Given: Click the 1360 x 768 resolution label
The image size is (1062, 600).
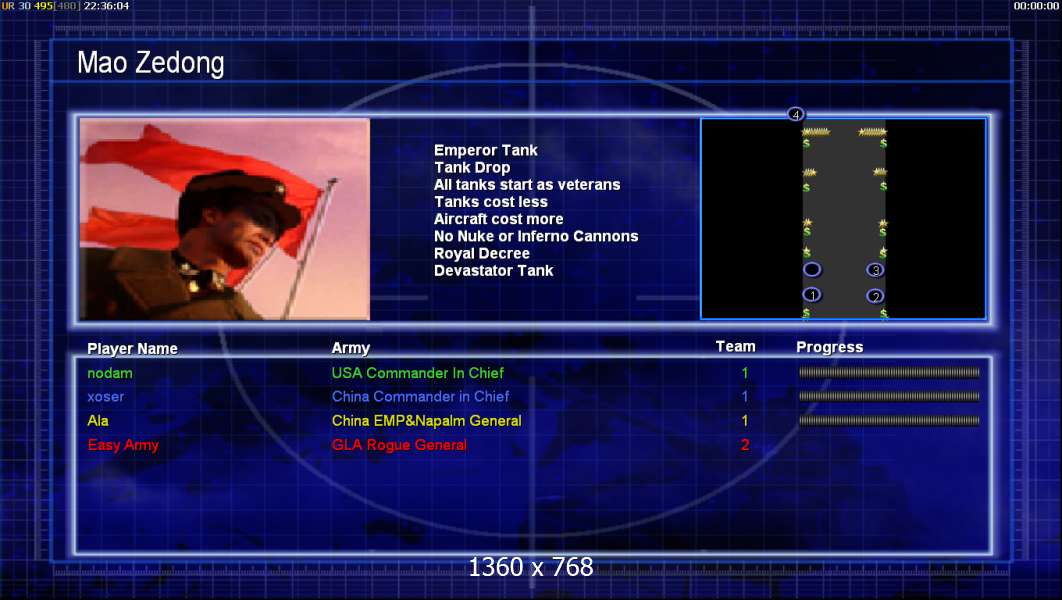Looking at the screenshot, I should click(530, 567).
